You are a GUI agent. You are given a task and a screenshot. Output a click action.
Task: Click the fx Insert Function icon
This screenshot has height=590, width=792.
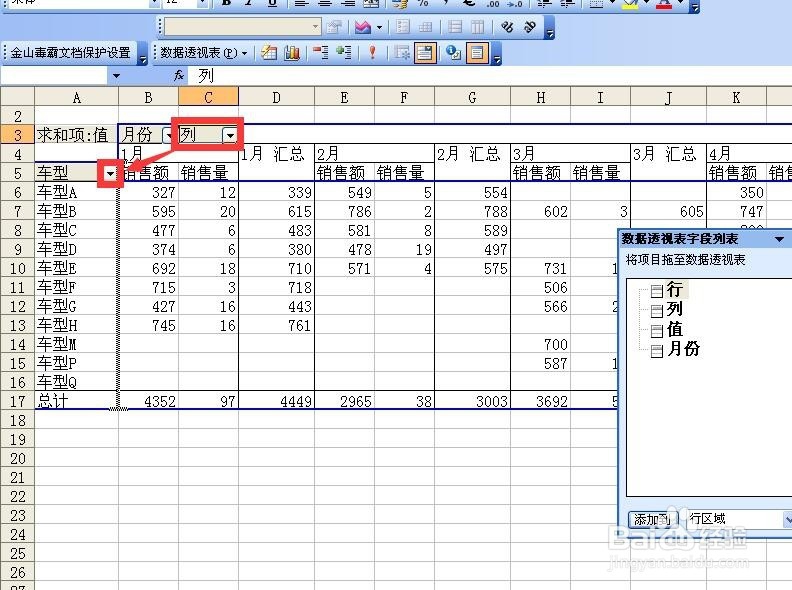click(179, 76)
